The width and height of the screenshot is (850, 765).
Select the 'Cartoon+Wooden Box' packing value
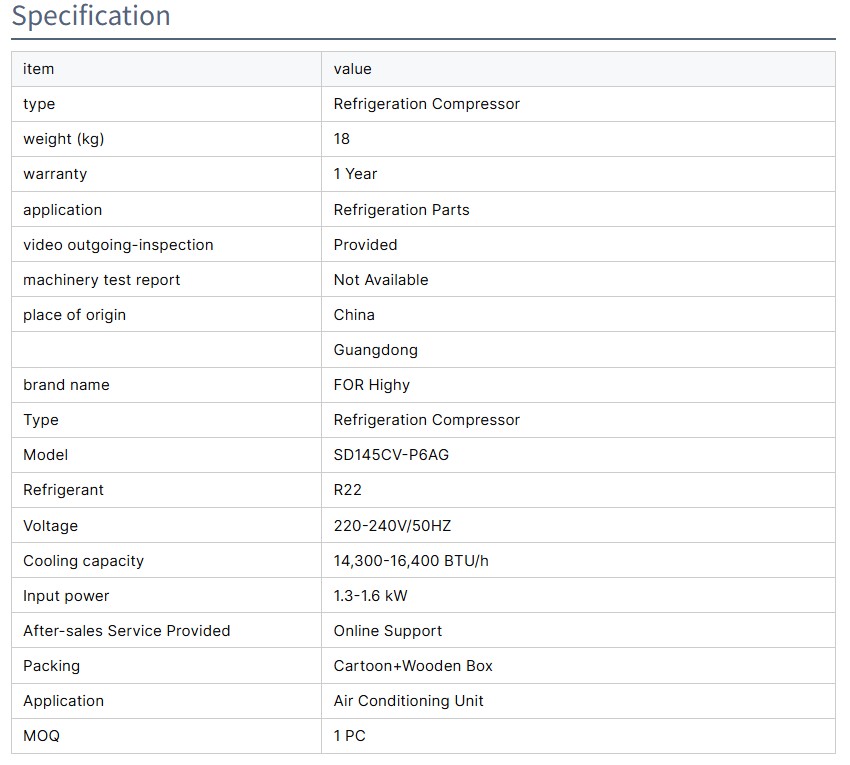pos(413,666)
